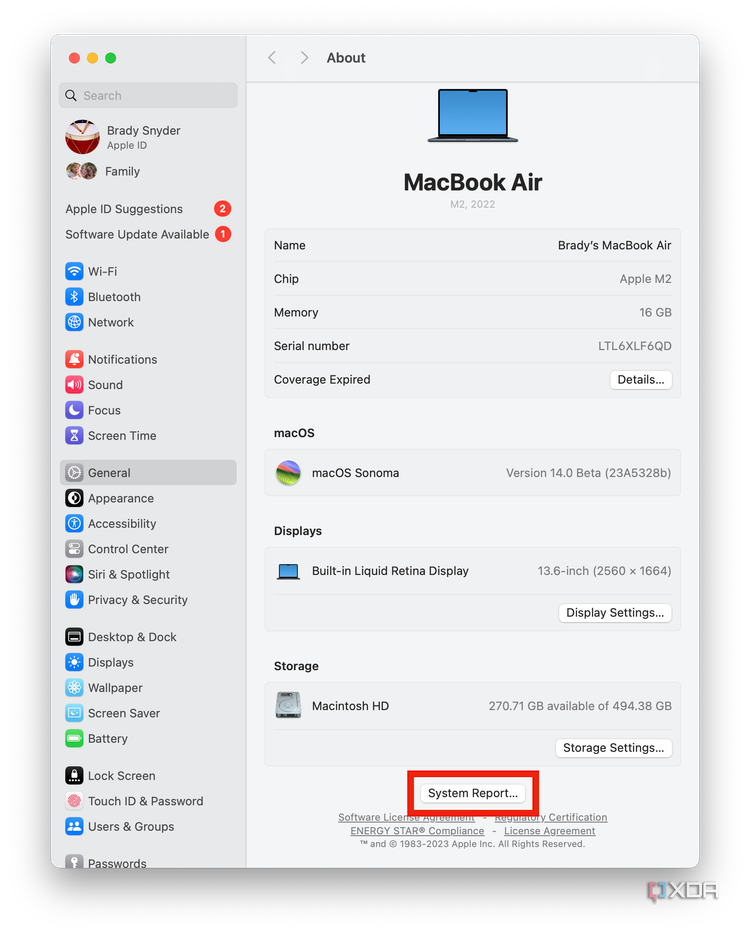
Task: Click the Wallpaper flower icon
Action: click(74, 688)
